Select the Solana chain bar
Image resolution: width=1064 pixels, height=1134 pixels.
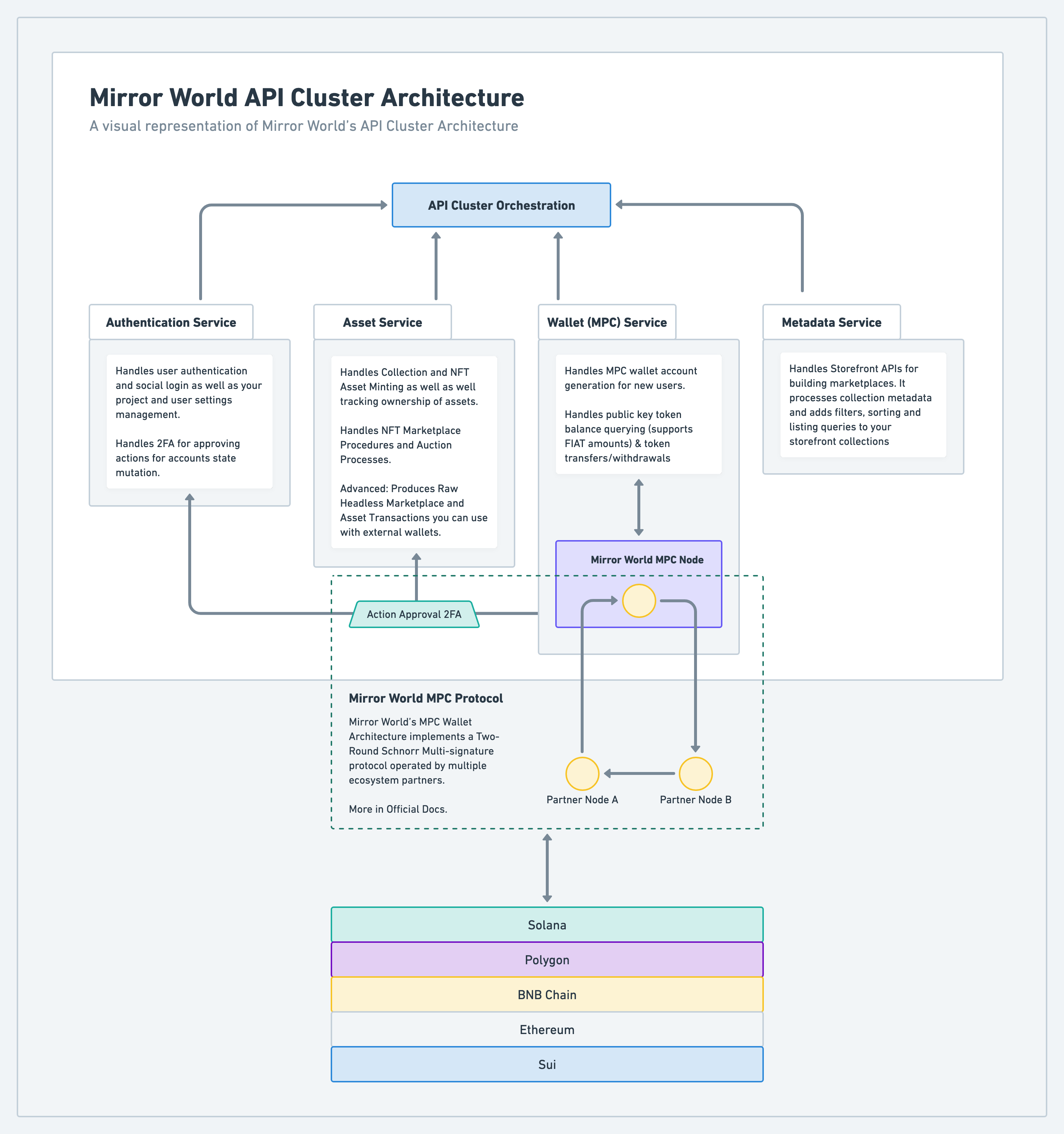pyautogui.click(x=547, y=925)
